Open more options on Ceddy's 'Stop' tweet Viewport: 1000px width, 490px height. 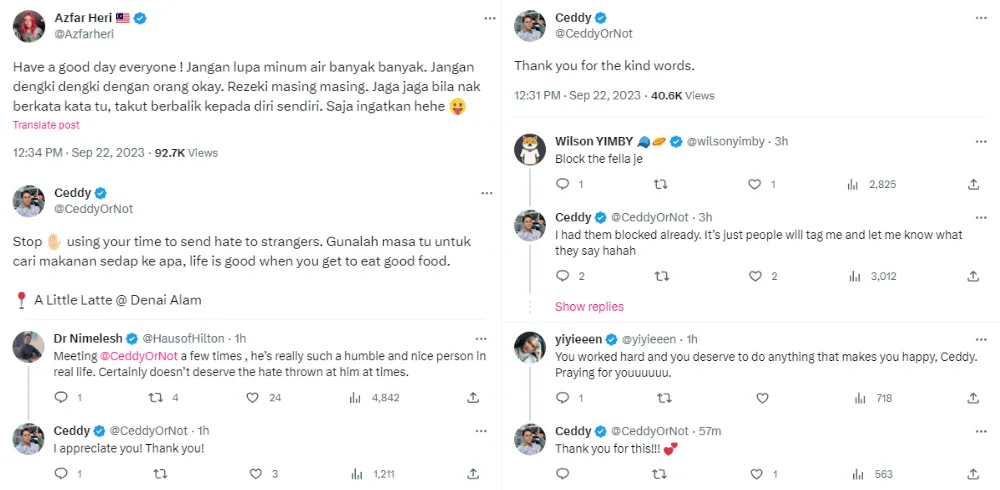(x=489, y=193)
